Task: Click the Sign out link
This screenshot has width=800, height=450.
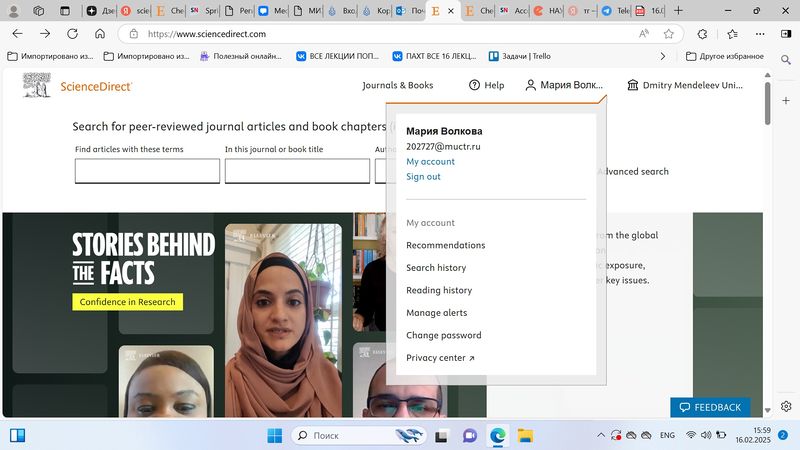Action: click(x=423, y=177)
